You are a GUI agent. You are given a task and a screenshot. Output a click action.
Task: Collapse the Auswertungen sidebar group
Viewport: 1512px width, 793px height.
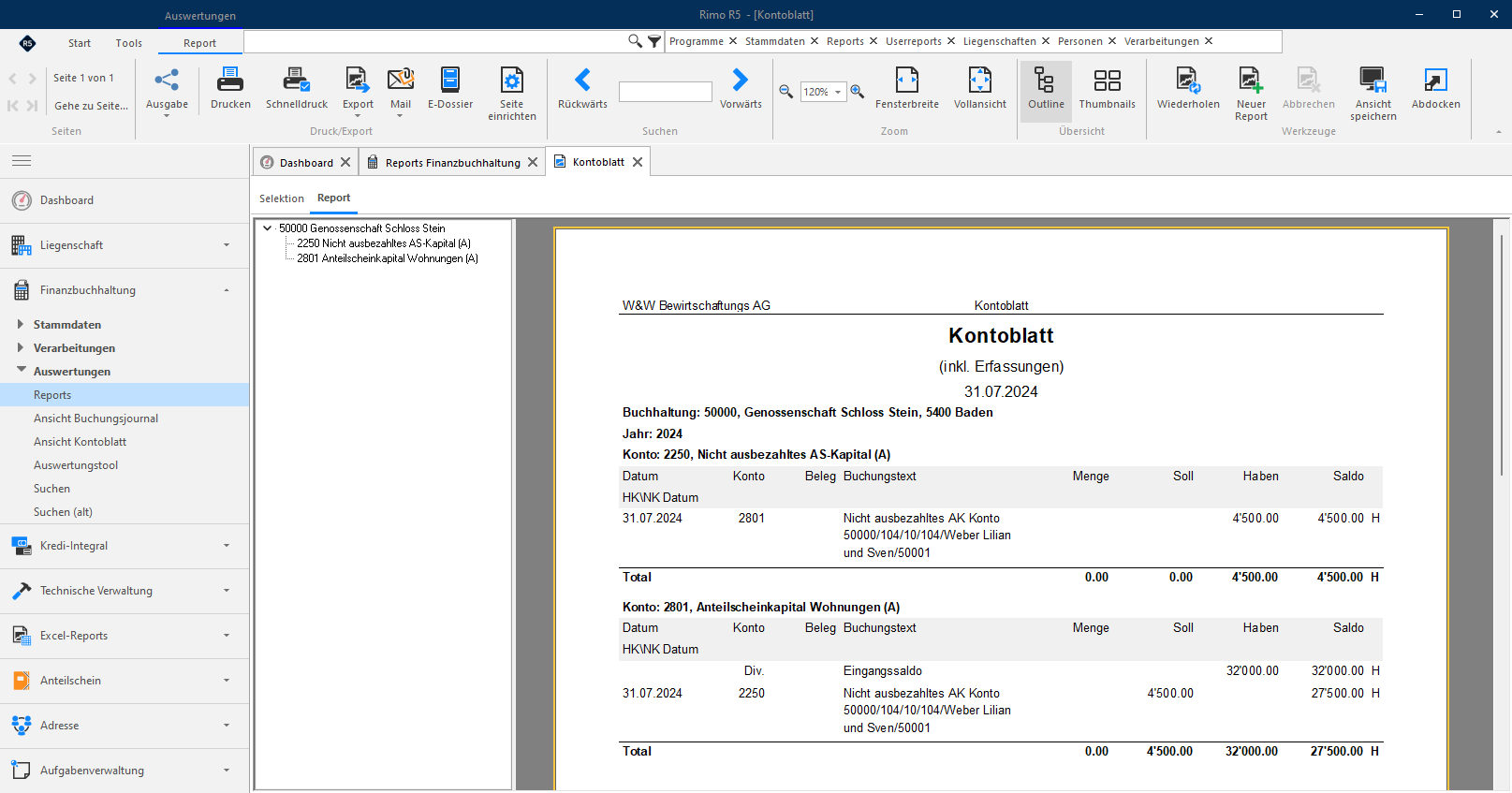tap(21, 370)
